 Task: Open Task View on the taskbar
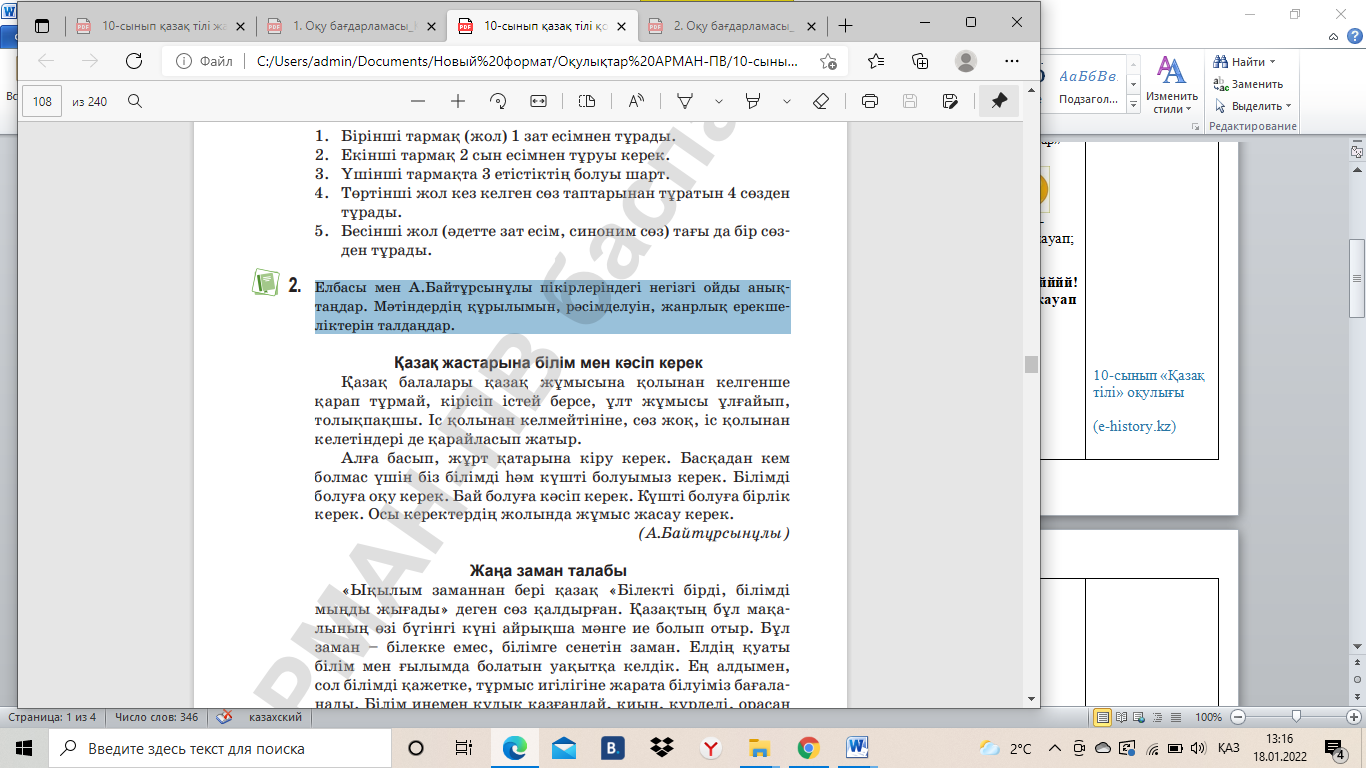tap(463, 748)
